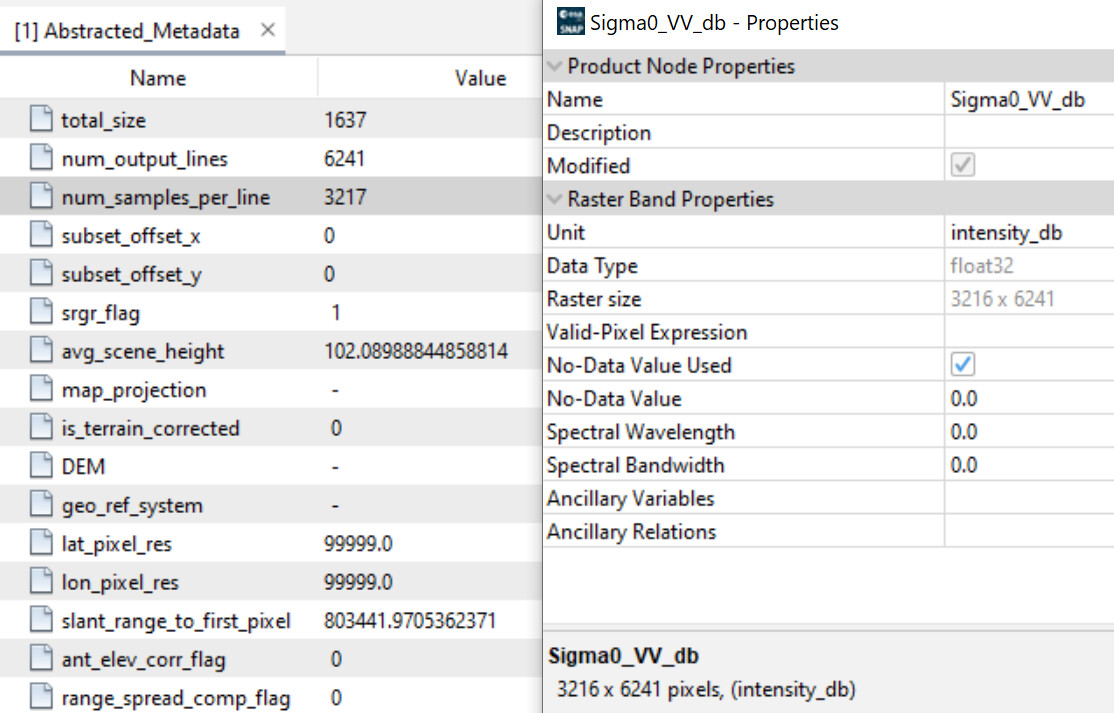Click the subset_offset_x file icon
Viewport: 1114px width, 713px height.
41,234
